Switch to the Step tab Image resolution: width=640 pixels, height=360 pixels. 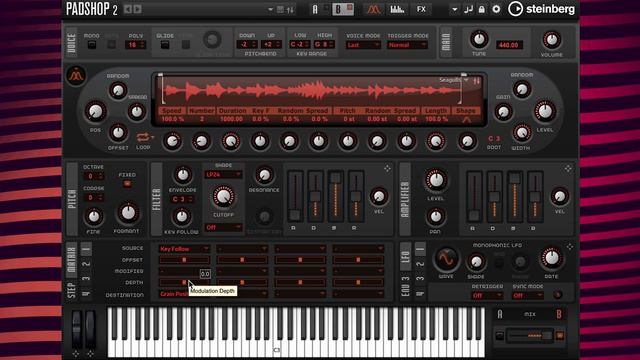pos(71,289)
